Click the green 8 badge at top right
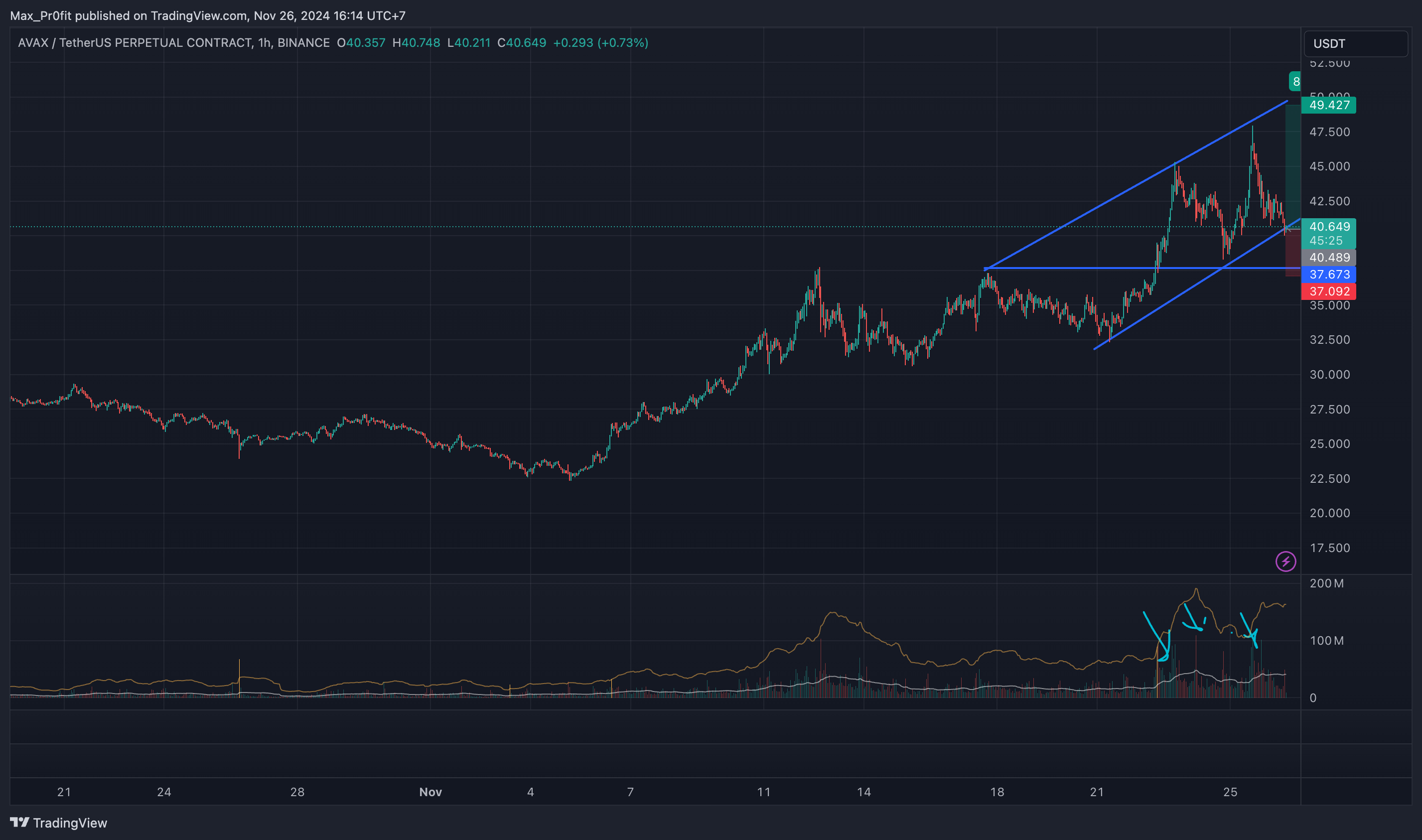Image resolution: width=1422 pixels, height=840 pixels. pyautogui.click(x=1295, y=82)
